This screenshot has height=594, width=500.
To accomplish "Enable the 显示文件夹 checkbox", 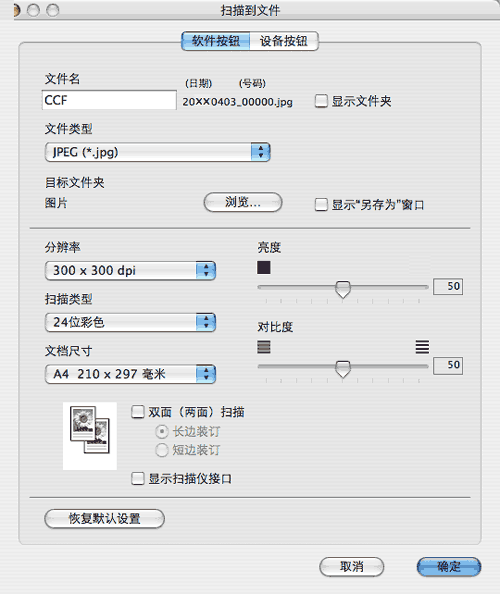I will tap(321, 101).
